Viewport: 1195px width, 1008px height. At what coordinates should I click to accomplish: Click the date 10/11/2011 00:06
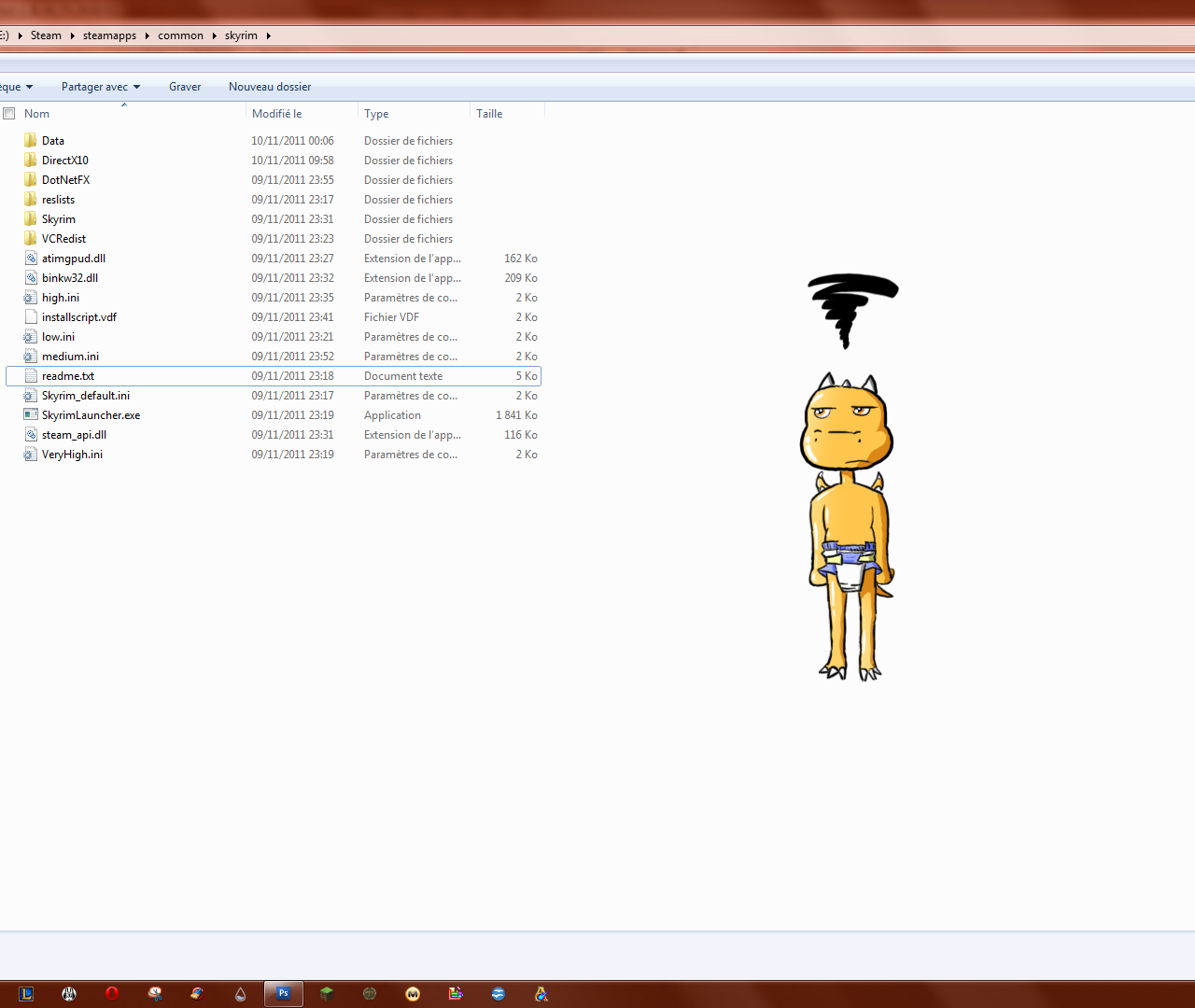292,141
